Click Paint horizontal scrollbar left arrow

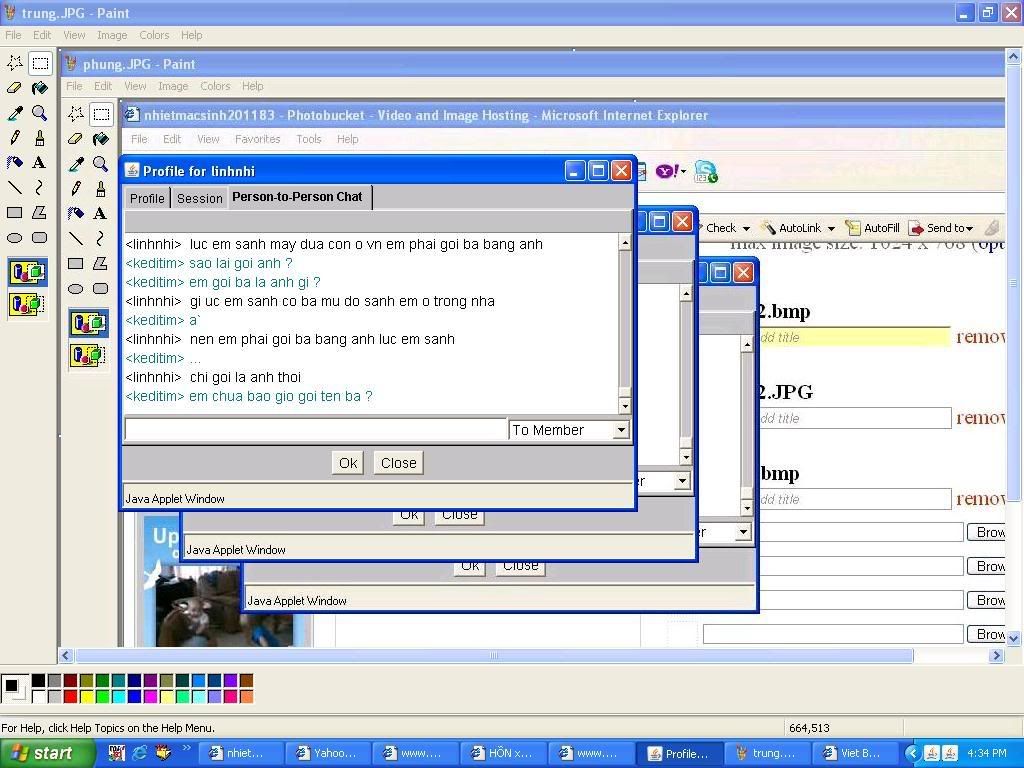pos(65,655)
